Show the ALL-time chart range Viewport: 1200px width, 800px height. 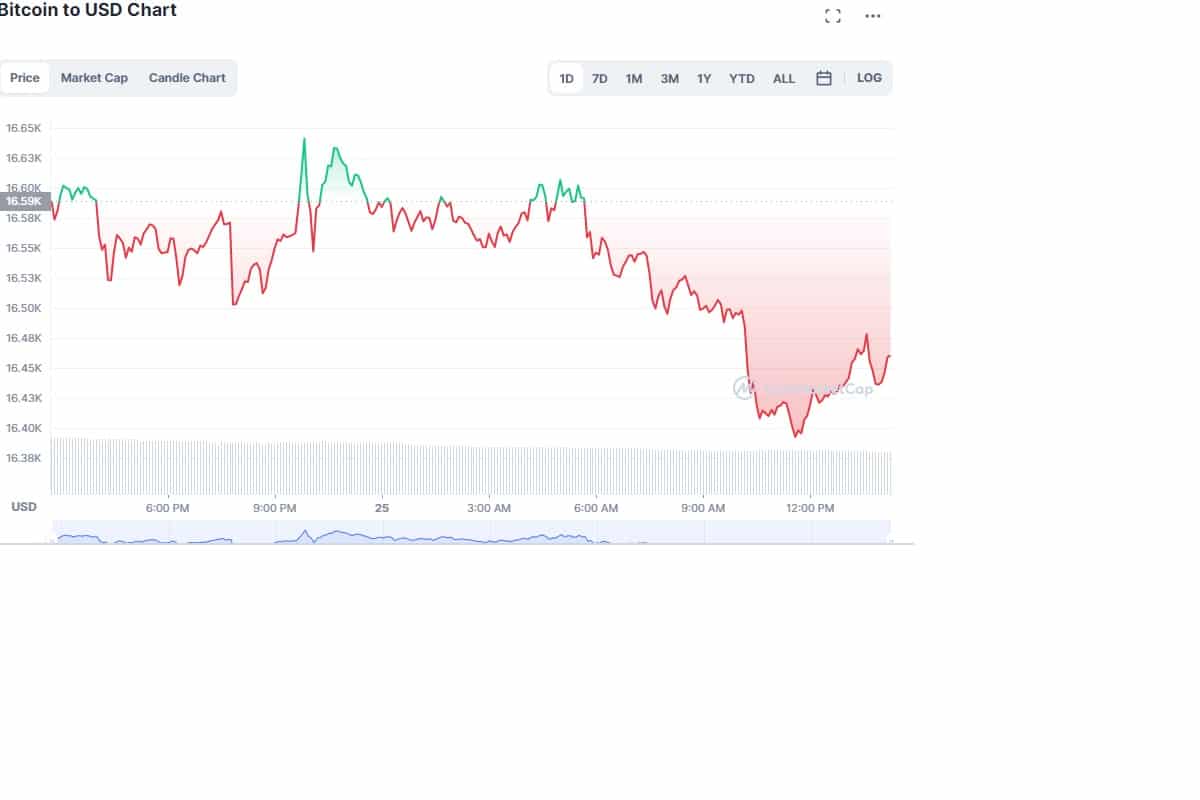point(784,77)
